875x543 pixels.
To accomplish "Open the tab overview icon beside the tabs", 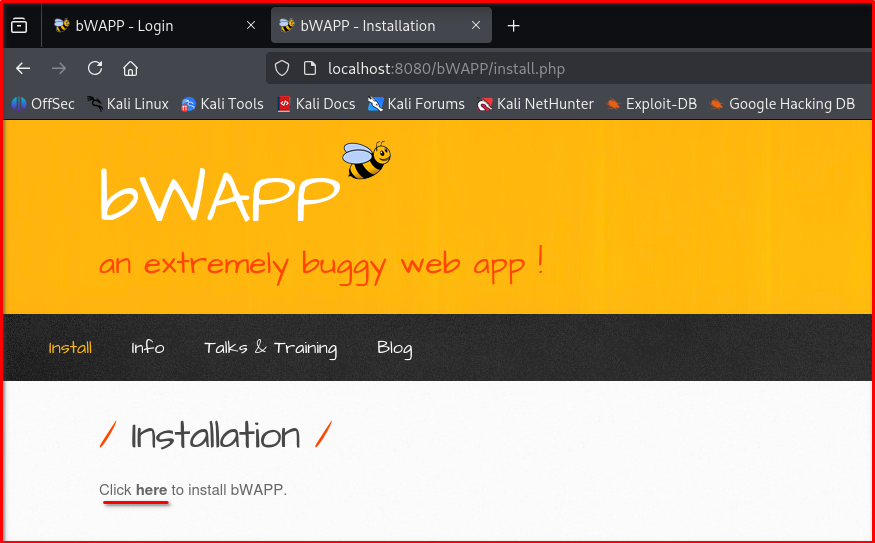I will (19, 26).
